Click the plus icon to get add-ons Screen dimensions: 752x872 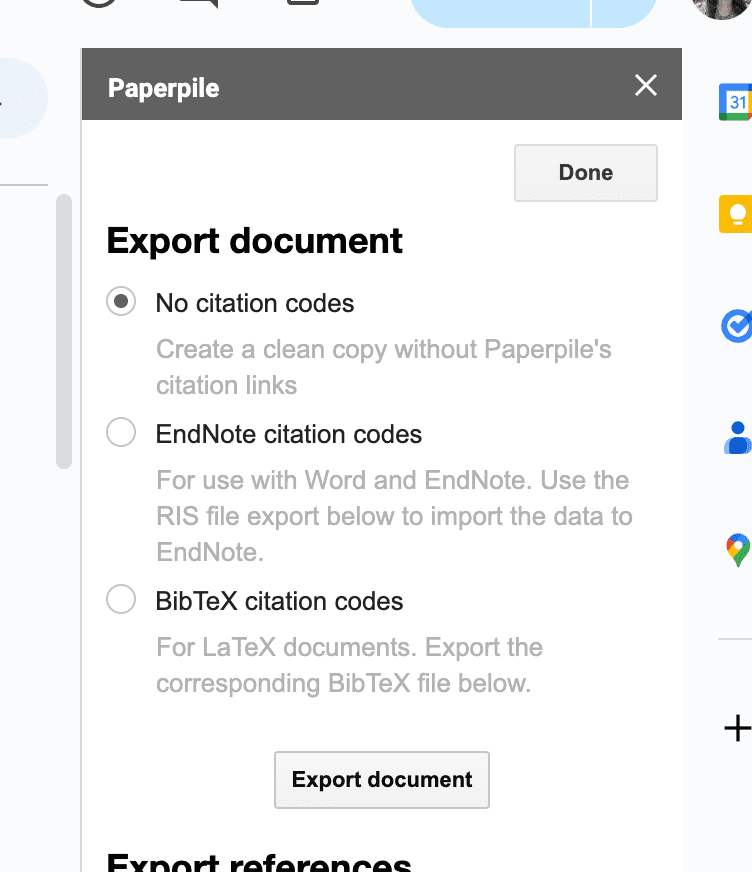click(737, 728)
